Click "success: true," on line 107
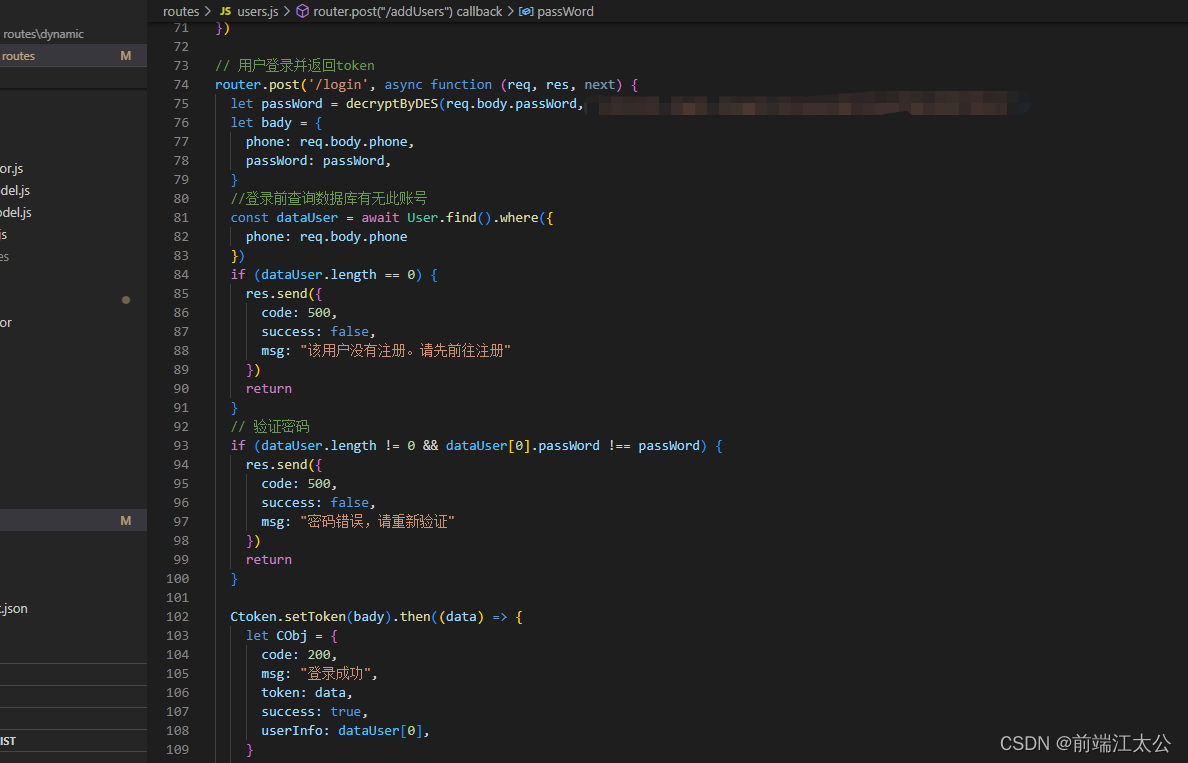The height and width of the screenshot is (763, 1188). 314,711
